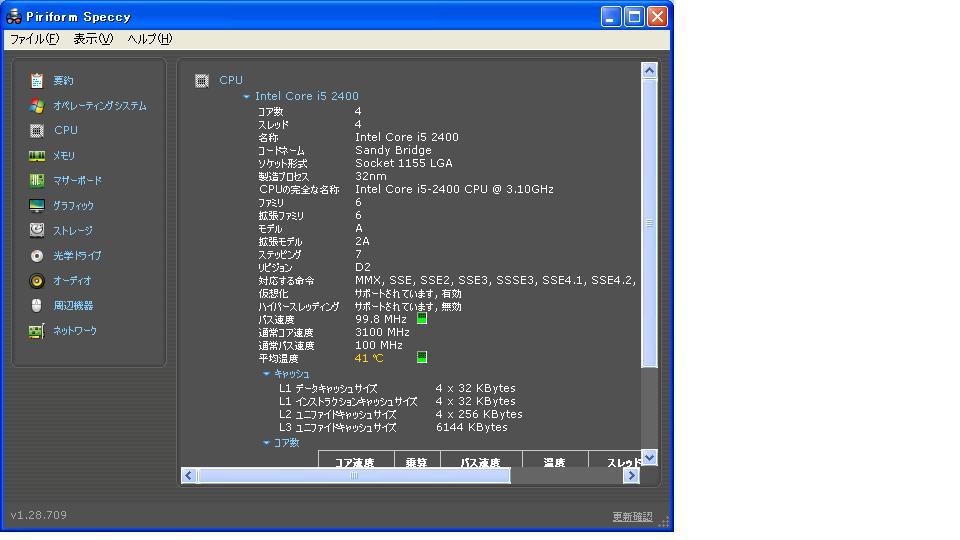Click the CPU chip icon heading the details panel
The height and width of the screenshot is (540, 960).
pos(201,80)
